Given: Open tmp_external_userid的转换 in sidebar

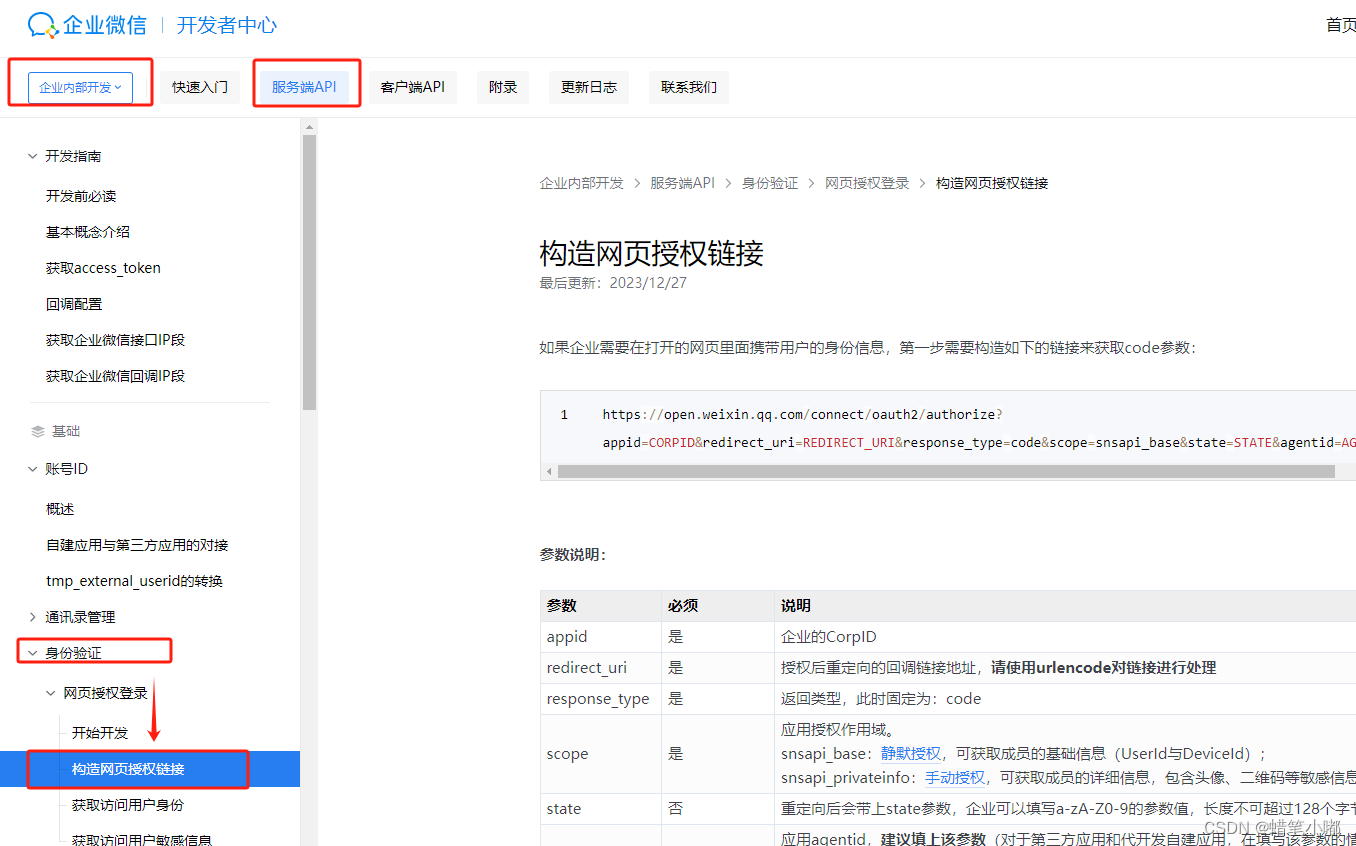Looking at the screenshot, I should tap(134, 581).
